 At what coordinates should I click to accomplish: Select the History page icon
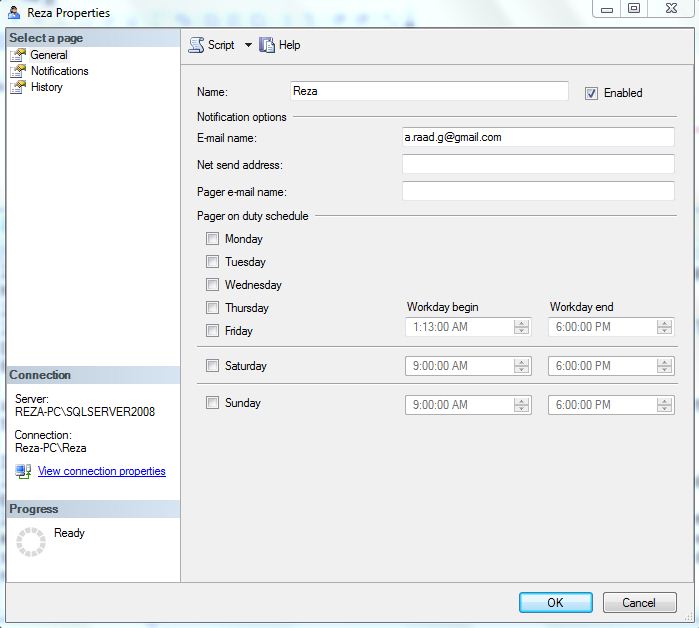pyautogui.click(x=18, y=87)
